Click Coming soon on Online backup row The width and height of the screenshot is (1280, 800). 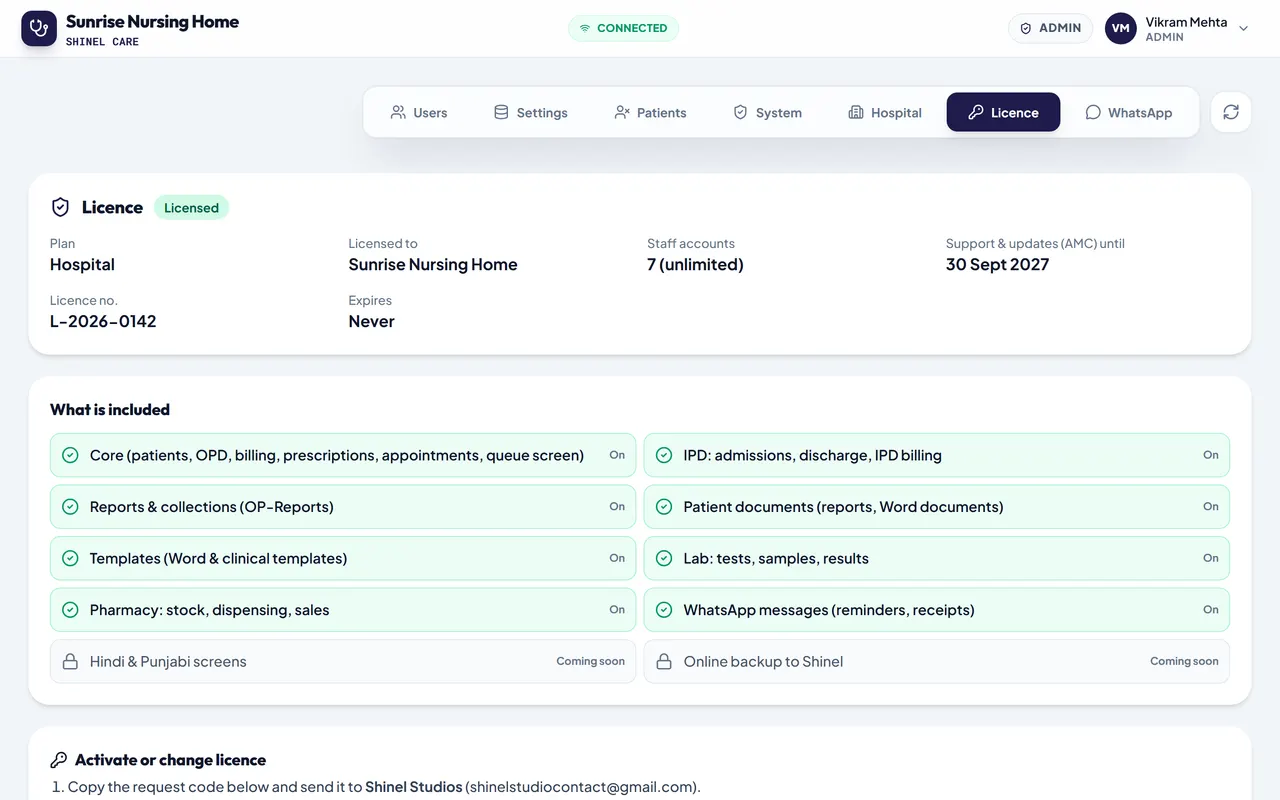[x=1184, y=661]
